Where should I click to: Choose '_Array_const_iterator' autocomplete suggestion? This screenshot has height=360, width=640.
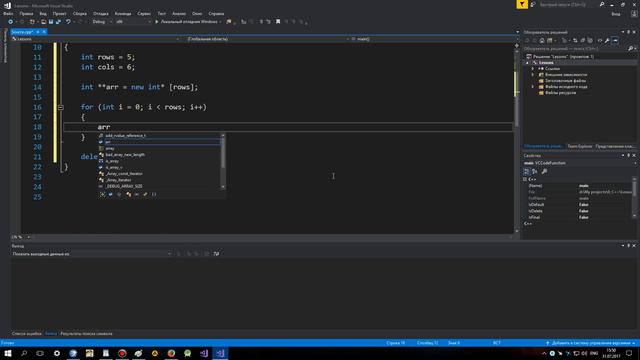click(159, 174)
